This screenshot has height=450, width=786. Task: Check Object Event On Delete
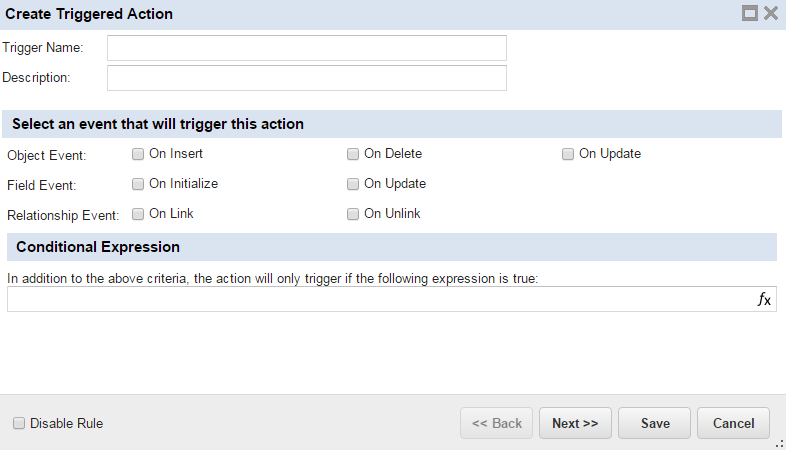point(353,154)
